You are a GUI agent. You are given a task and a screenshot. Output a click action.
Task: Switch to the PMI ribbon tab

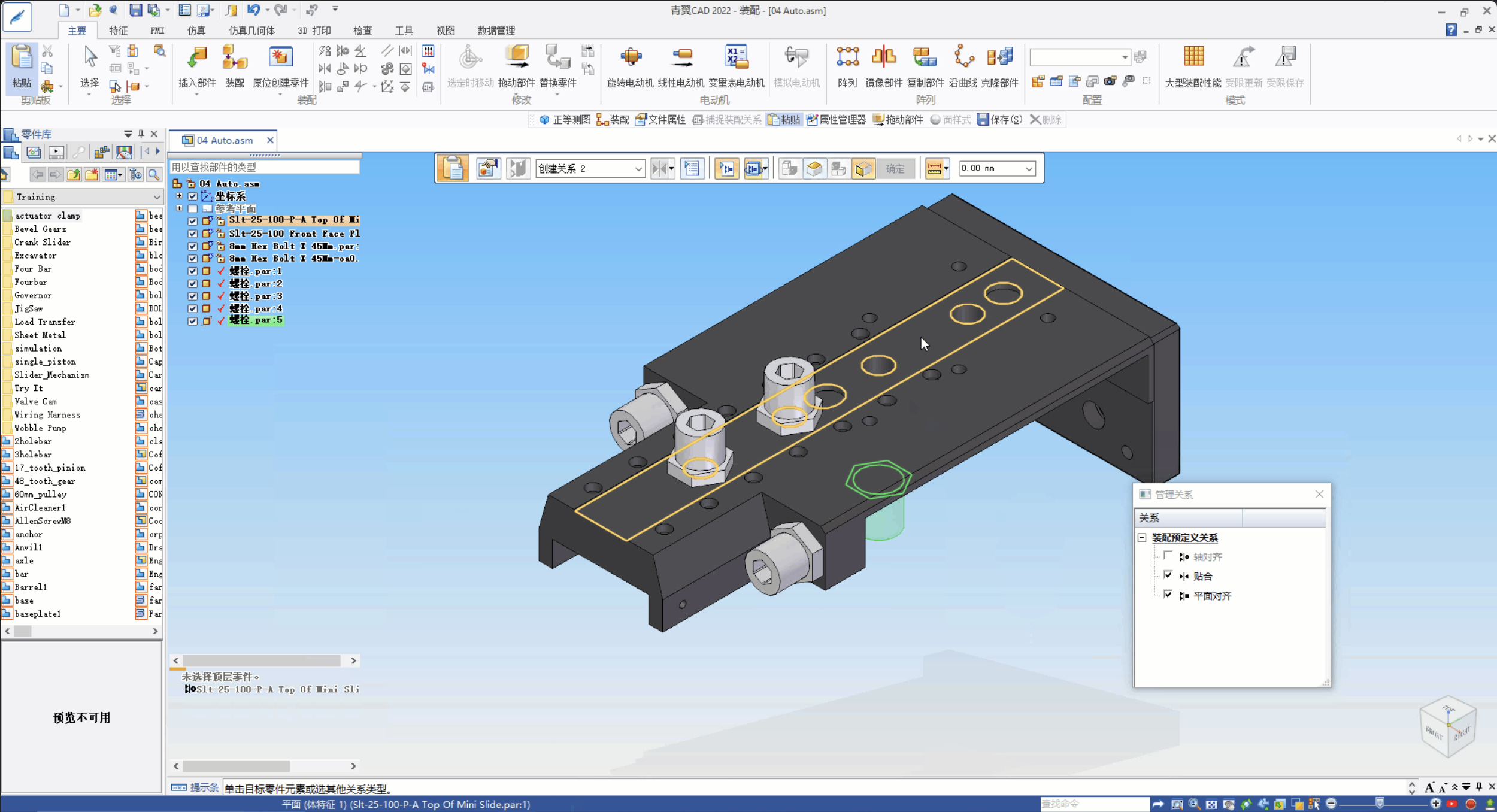[x=157, y=31]
